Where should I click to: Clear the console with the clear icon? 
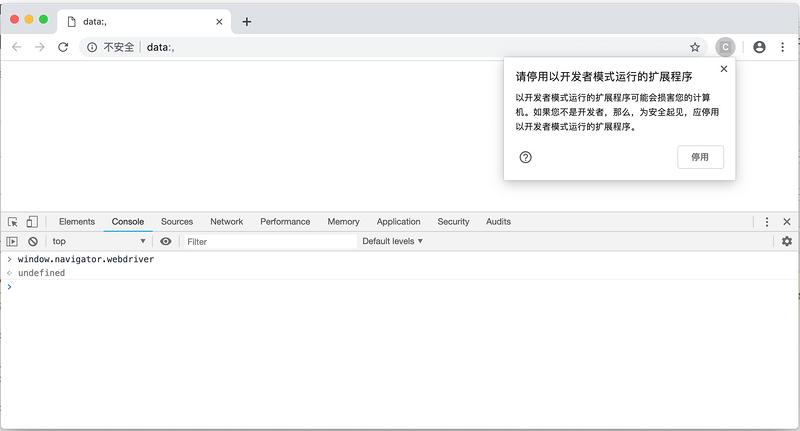[x=33, y=241]
